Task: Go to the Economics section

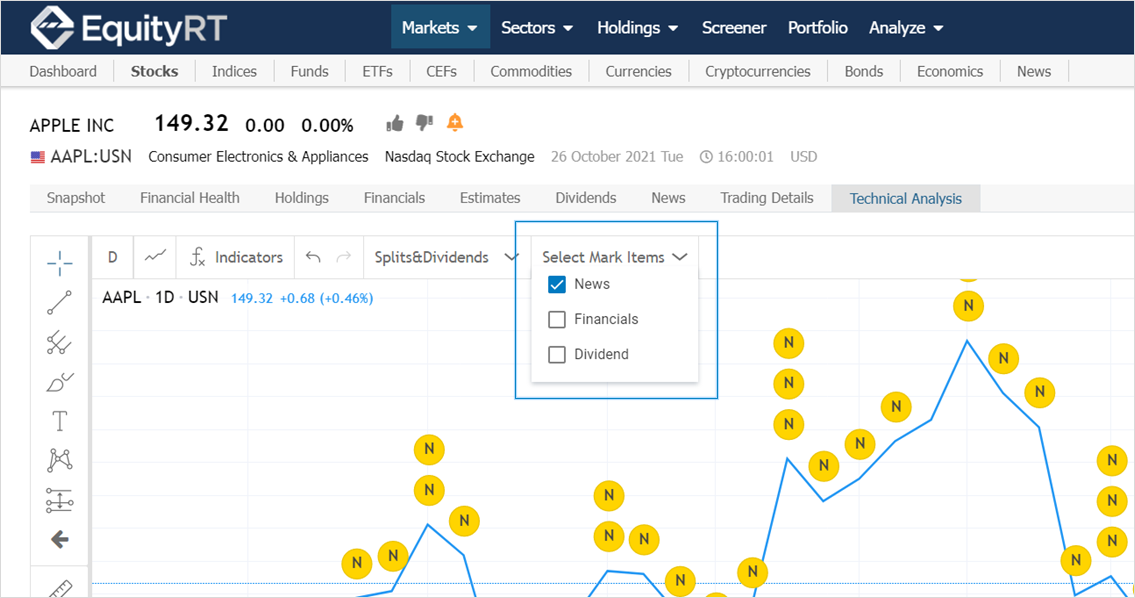Action: pos(950,71)
